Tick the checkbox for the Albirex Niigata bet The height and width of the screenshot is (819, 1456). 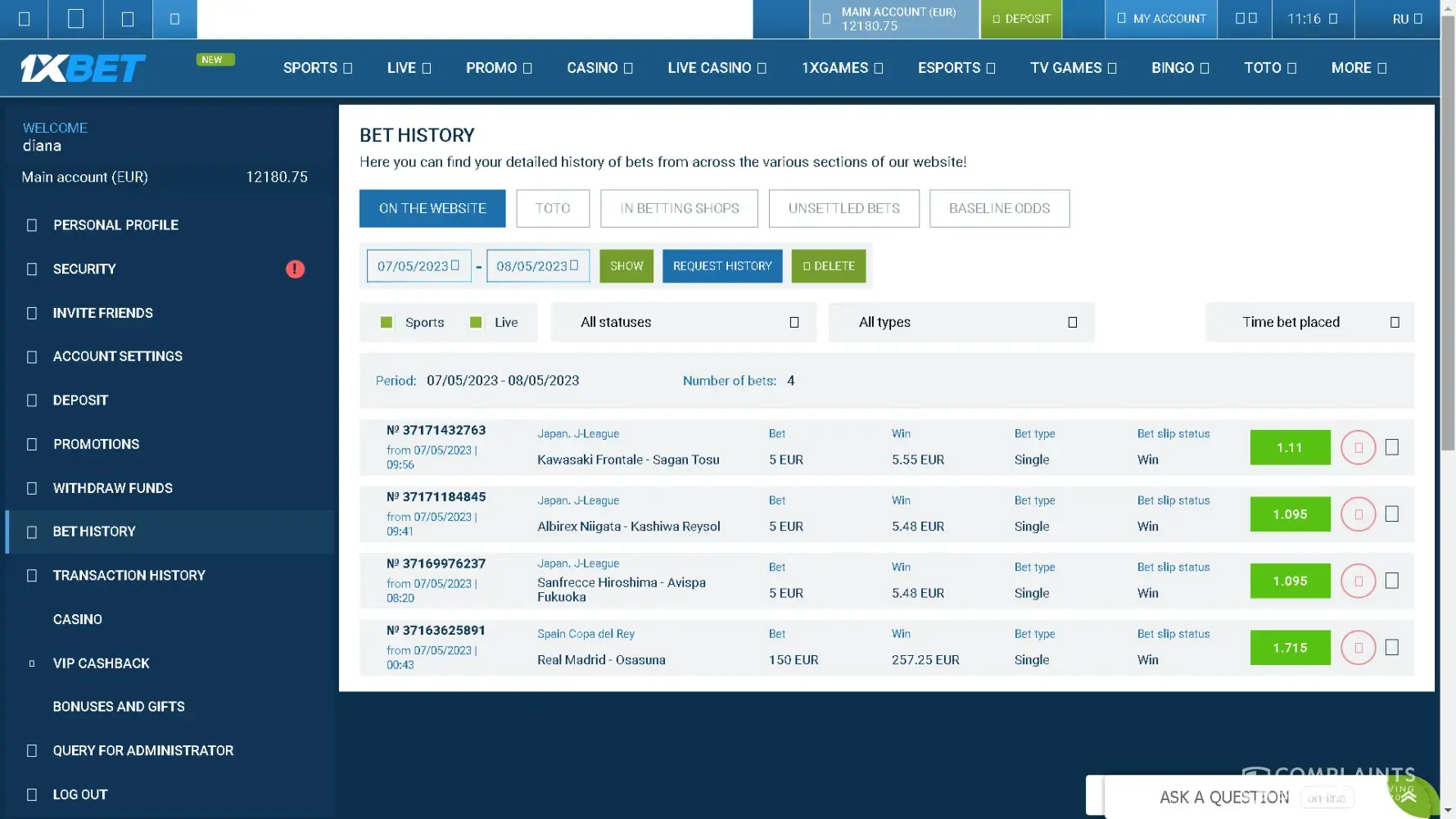[x=1391, y=514]
